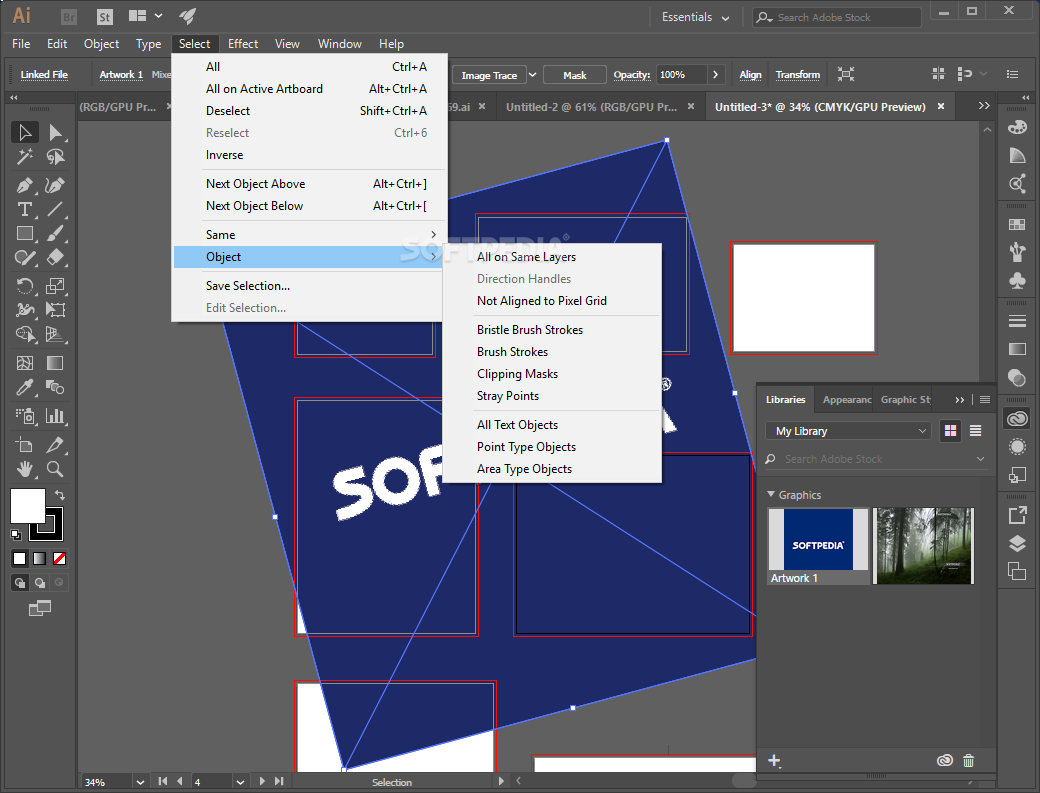Switch library to grid view

(950, 431)
